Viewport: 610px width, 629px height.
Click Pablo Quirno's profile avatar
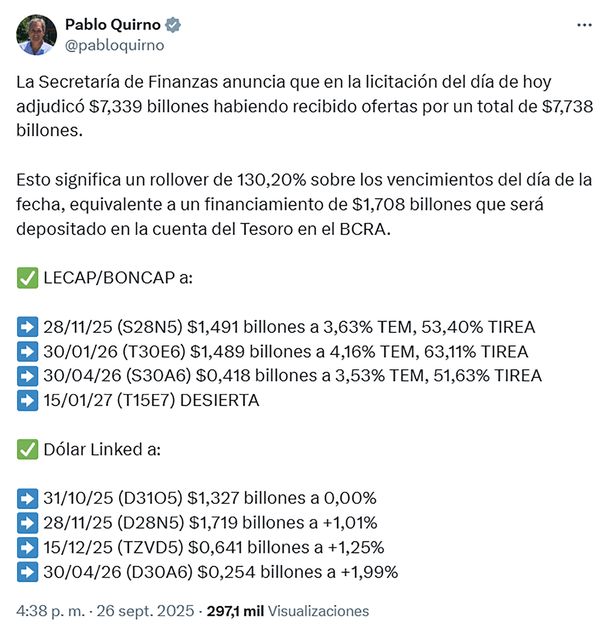(x=36, y=34)
